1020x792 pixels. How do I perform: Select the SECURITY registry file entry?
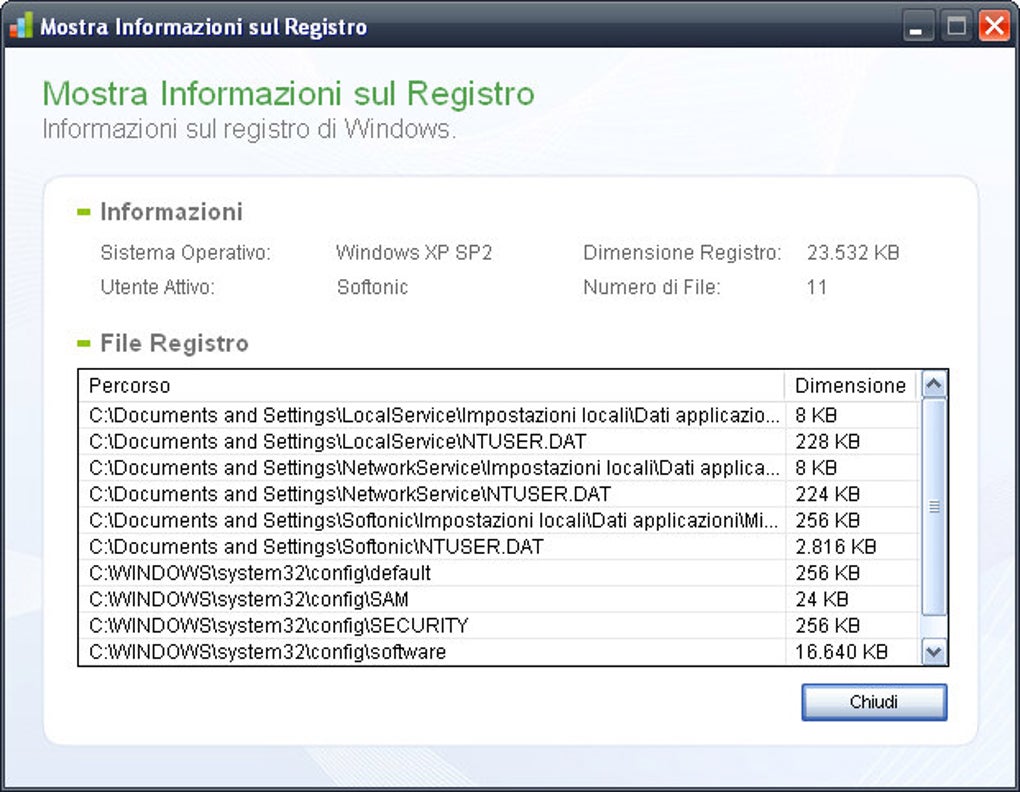[x=400, y=625]
